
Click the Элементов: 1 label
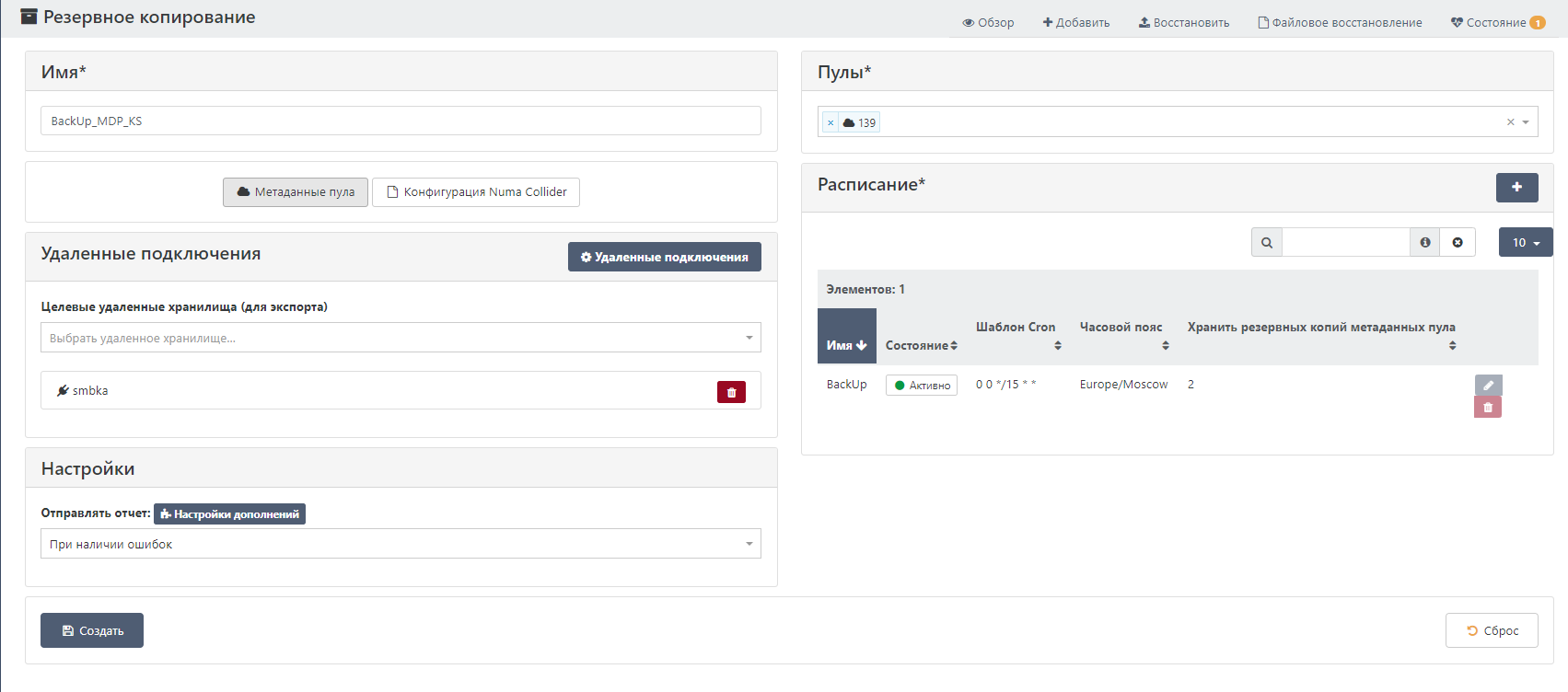coord(865,289)
